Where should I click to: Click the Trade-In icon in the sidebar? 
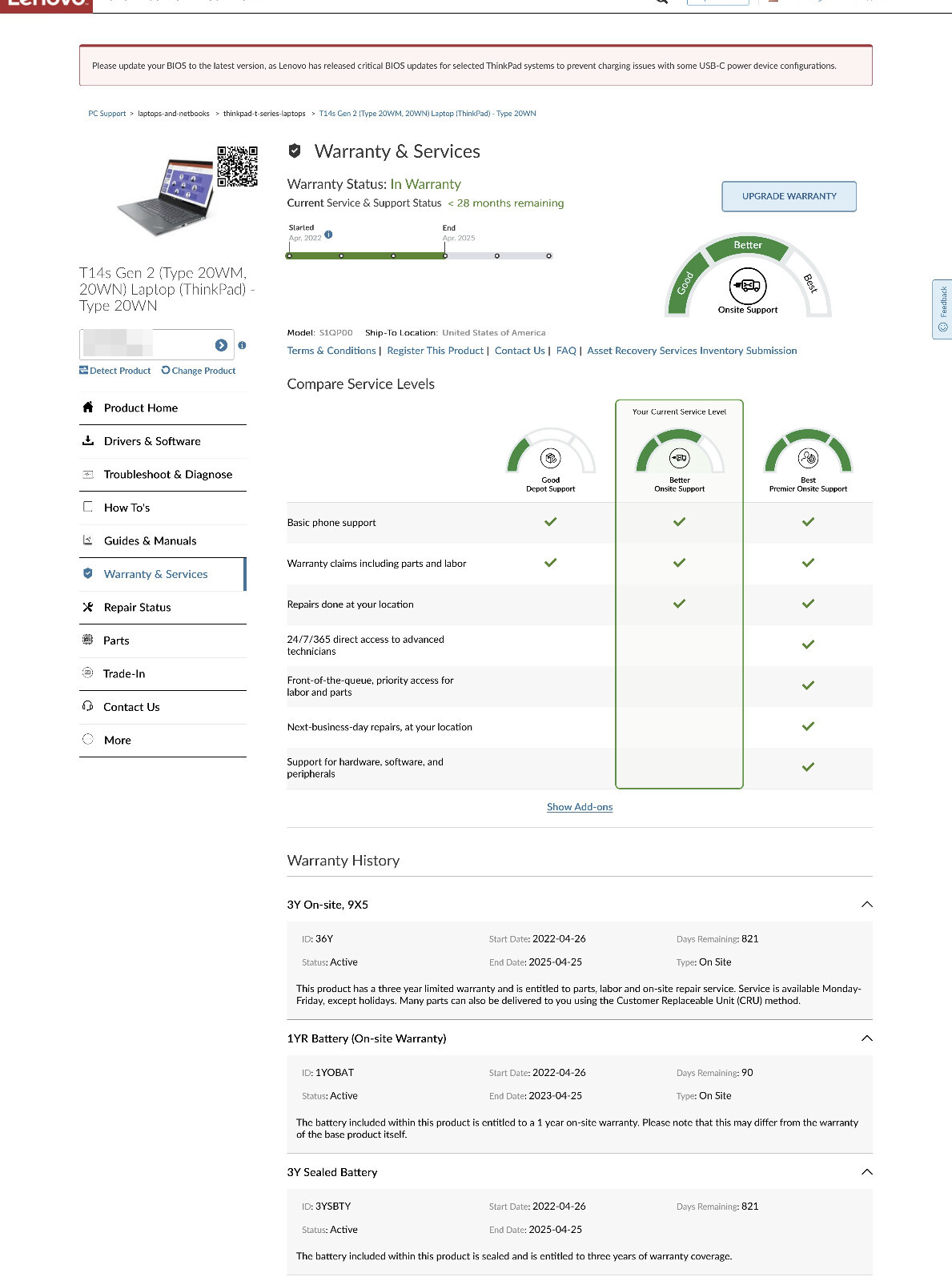click(x=88, y=673)
